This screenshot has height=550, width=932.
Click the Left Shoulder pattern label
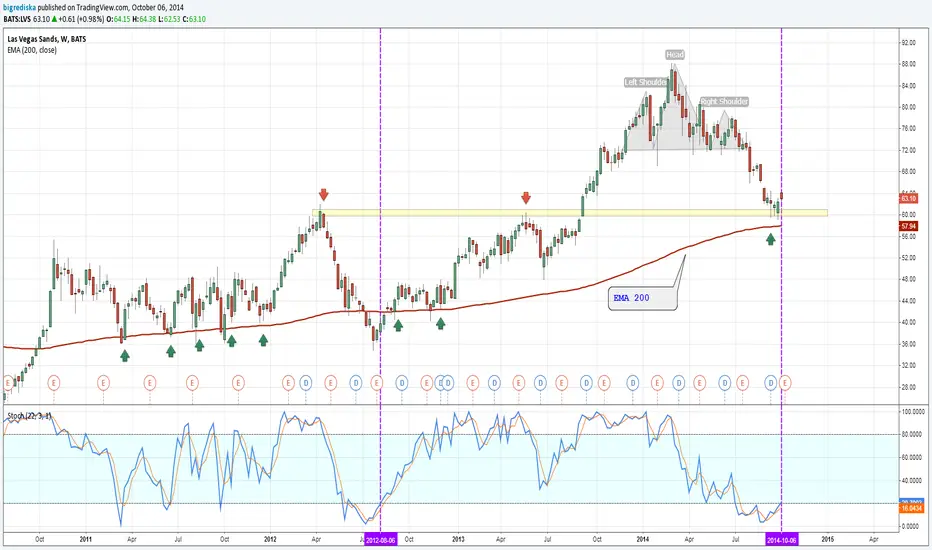point(646,82)
